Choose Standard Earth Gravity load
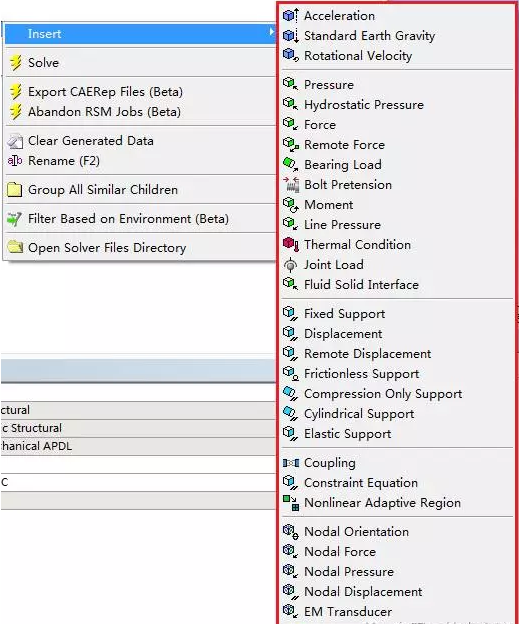 point(369,36)
